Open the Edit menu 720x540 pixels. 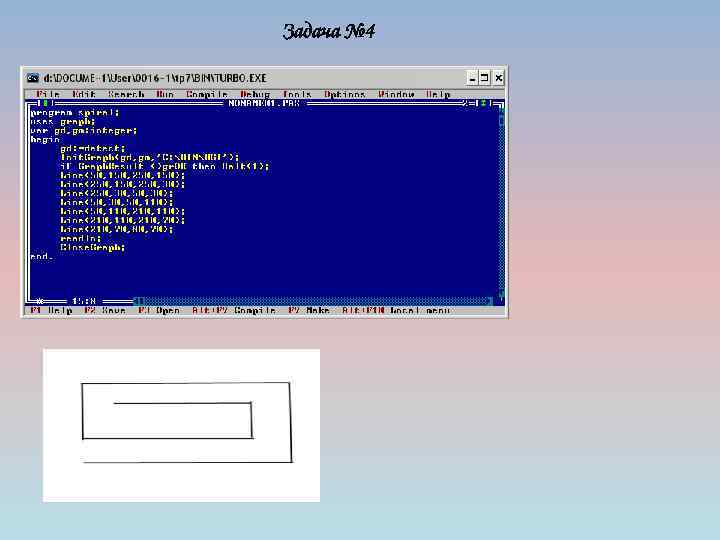click(x=84, y=94)
